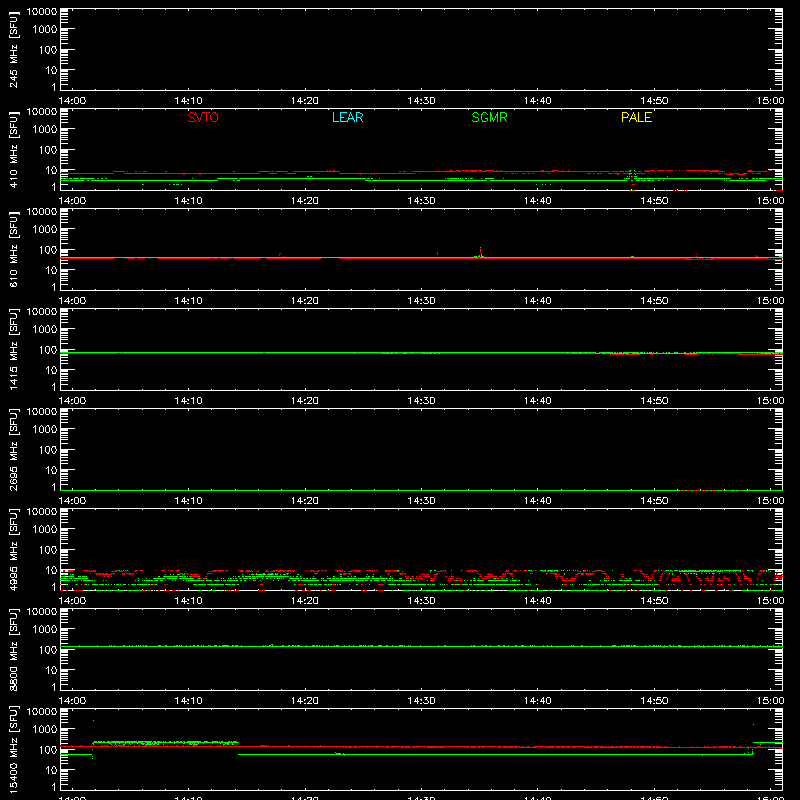Click the red SVTO station label

(203, 117)
